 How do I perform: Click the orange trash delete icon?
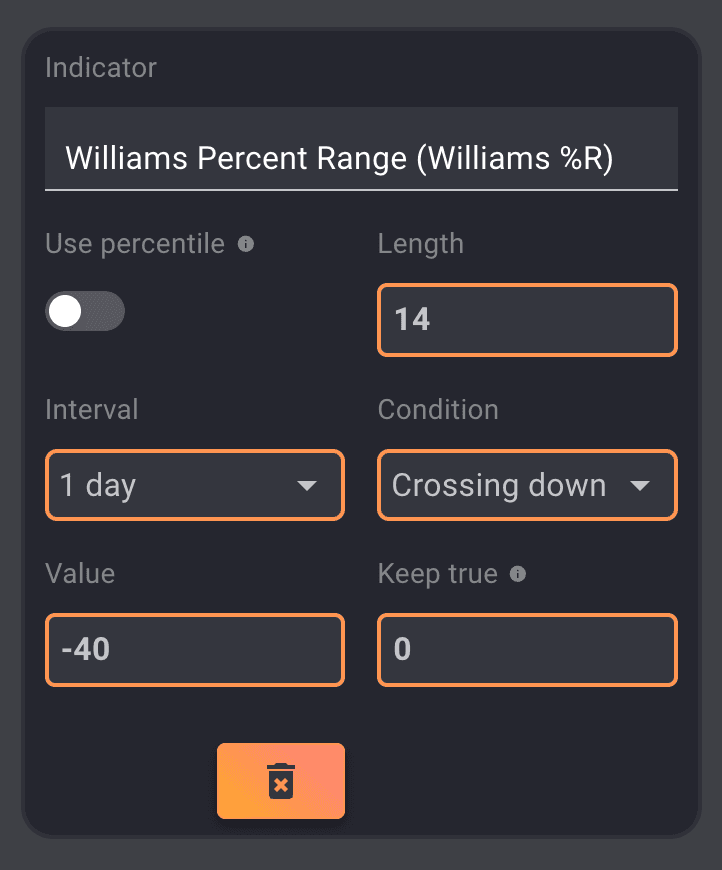pos(281,781)
